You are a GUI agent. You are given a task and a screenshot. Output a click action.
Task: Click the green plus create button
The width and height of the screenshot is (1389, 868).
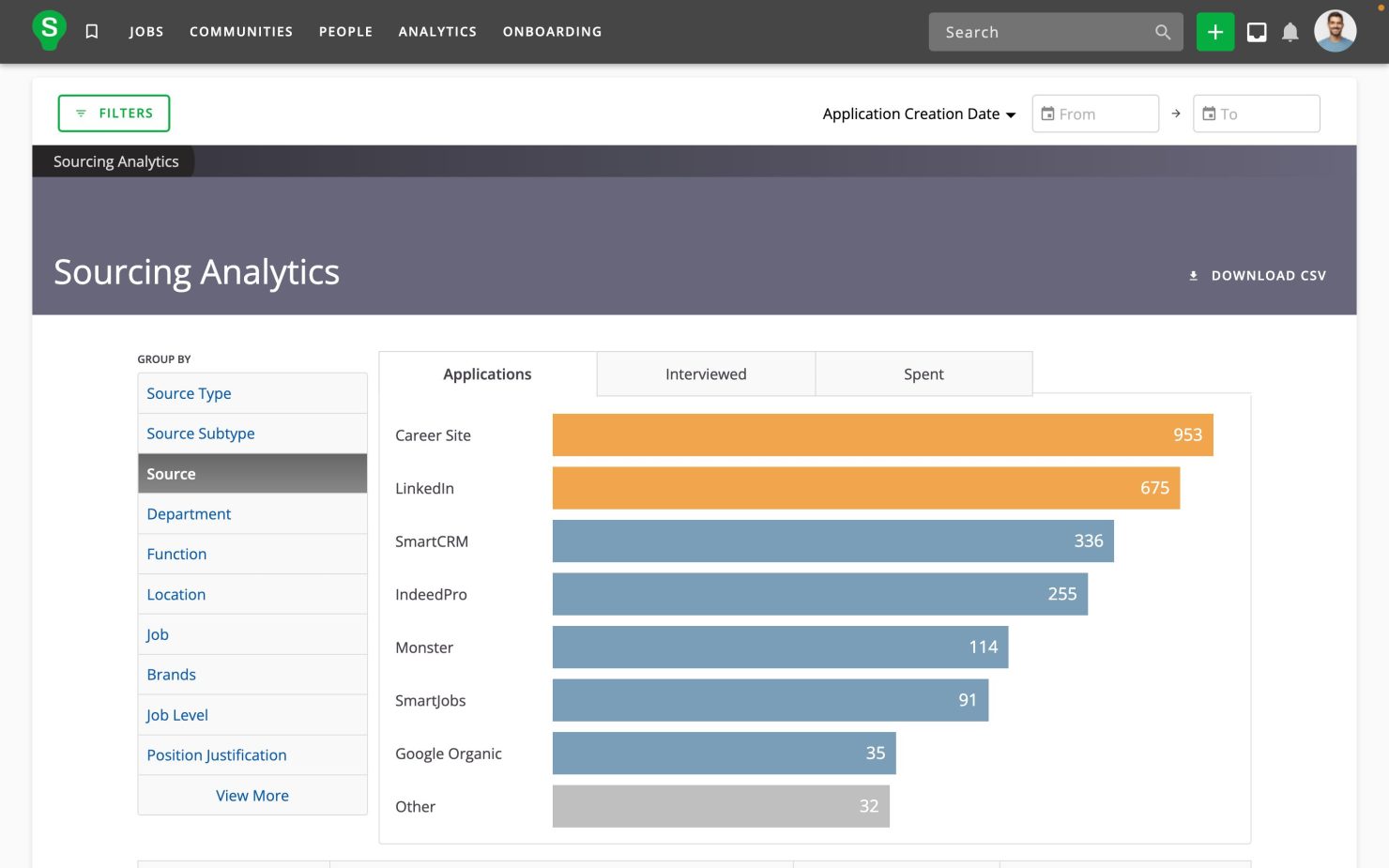click(1215, 32)
